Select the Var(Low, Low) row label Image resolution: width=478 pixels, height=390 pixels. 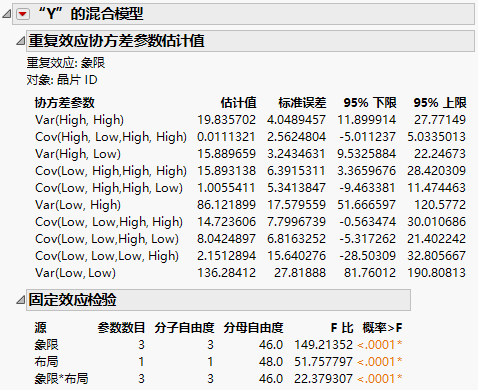pos(75,273)
